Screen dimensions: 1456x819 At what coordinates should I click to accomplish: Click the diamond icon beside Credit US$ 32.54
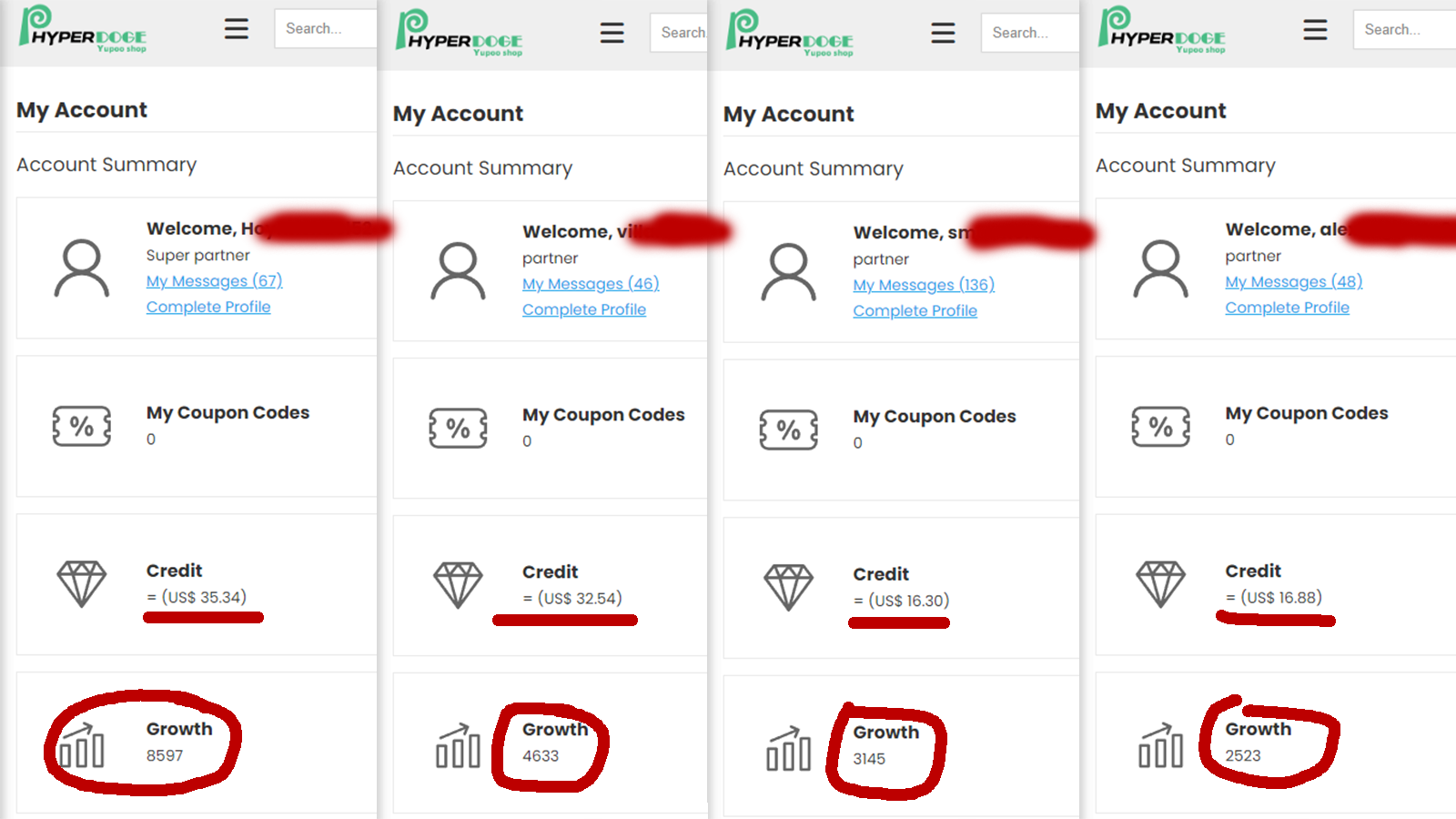click(458, 585)
